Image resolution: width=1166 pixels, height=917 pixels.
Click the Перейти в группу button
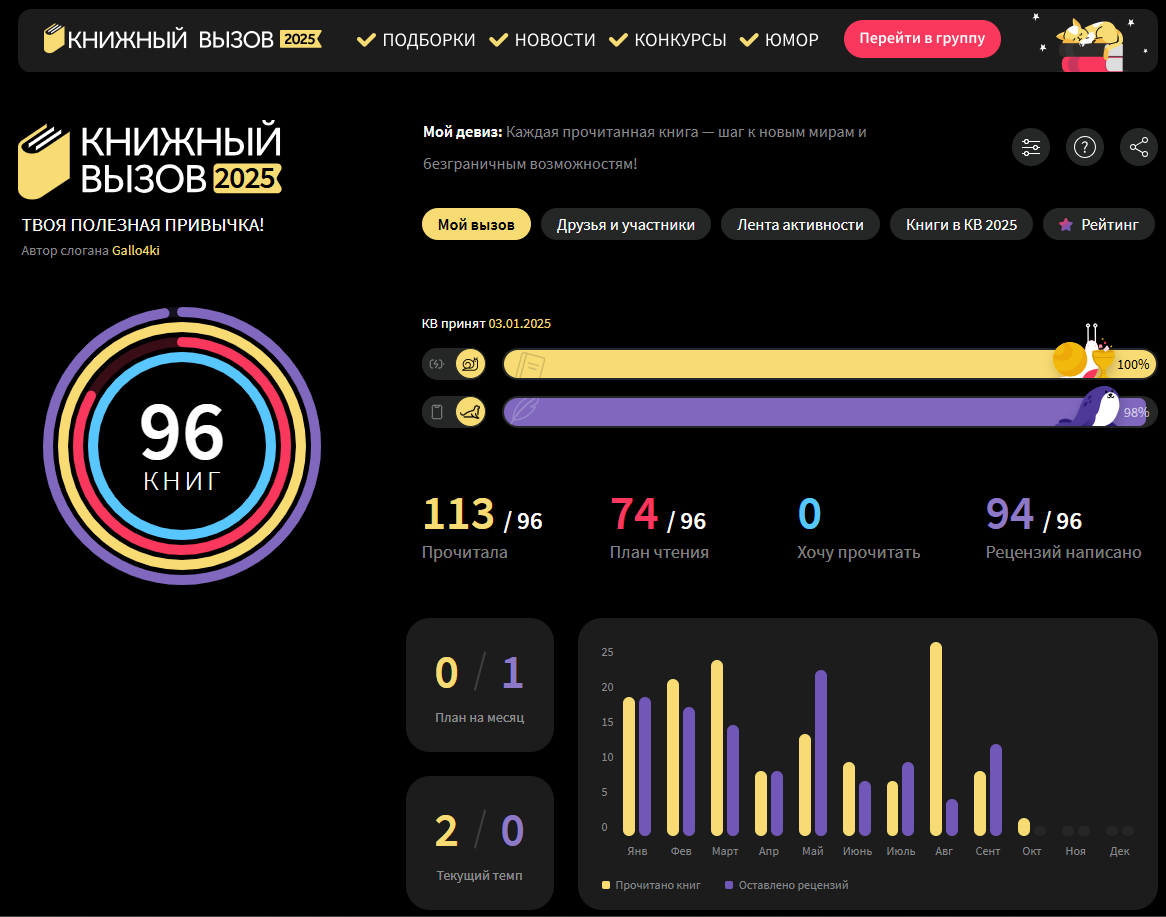(922, 39)
